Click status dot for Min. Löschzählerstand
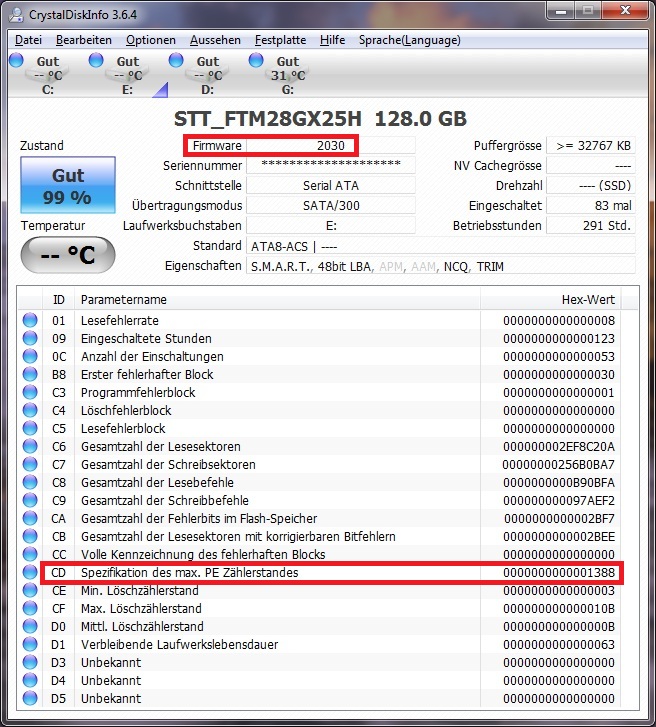The height and width of the screenshot is (727, 656). [30, 590]
